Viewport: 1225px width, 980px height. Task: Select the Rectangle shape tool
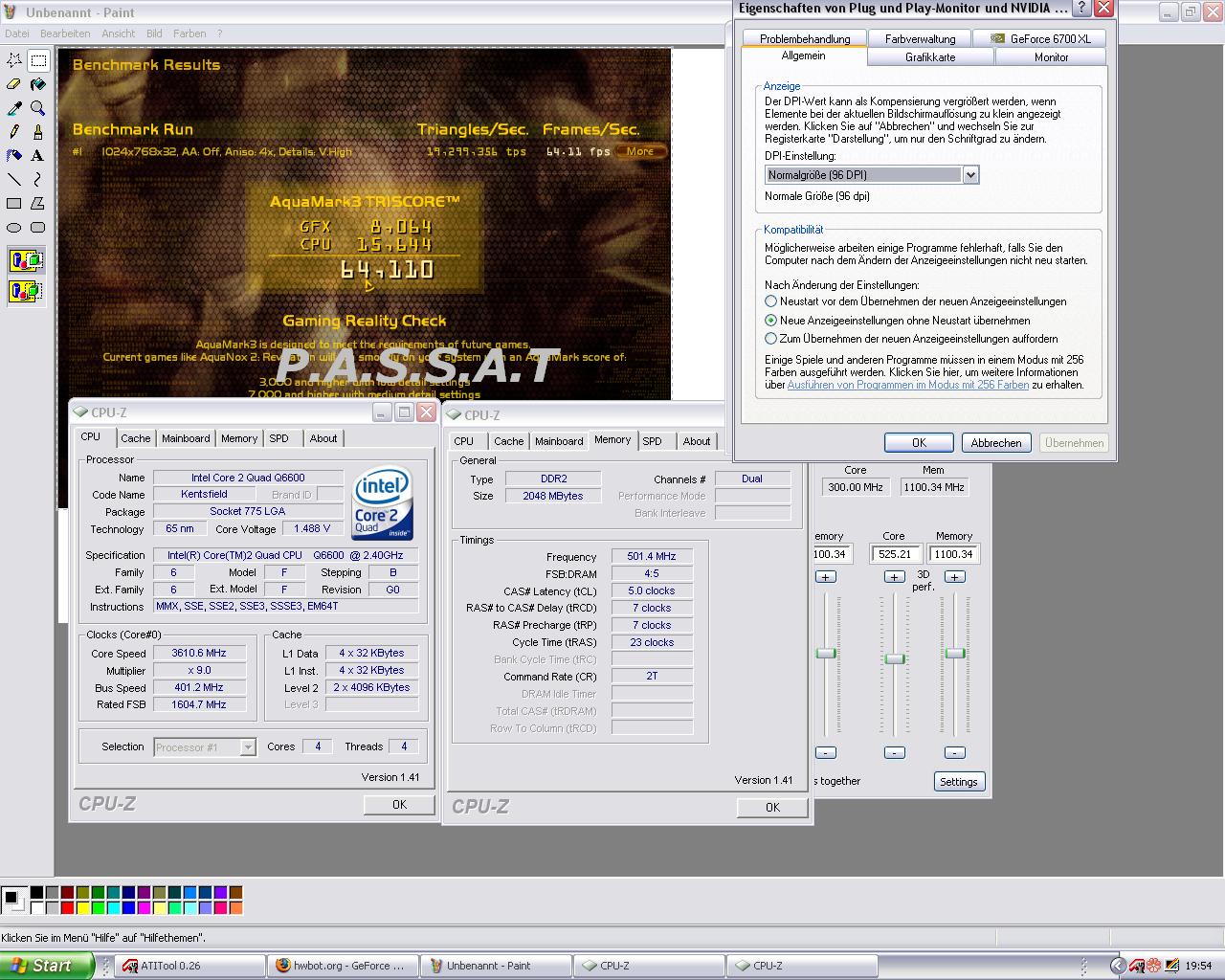coord(14,203)
